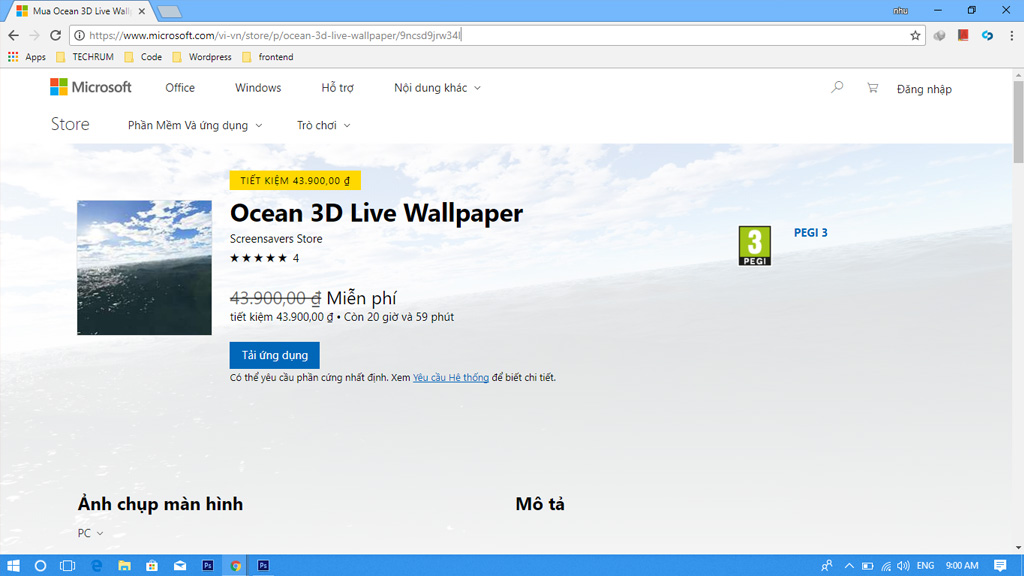Image resolution: width=1024 pixels, height=576 pixels.
Task: Switch to Chrome in the taskbar
Action: (x=235, y=566)
